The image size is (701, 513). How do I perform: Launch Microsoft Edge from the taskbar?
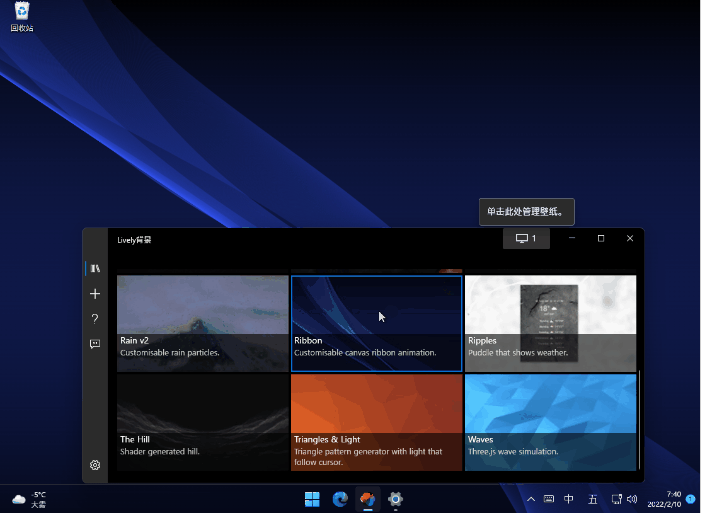tap(340, 499)
